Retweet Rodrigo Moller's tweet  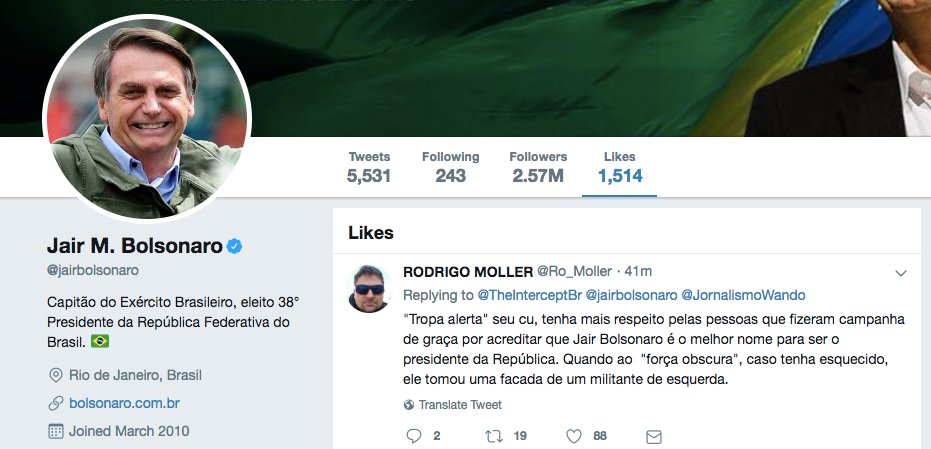pyautogui.click(x=494, y=436)
